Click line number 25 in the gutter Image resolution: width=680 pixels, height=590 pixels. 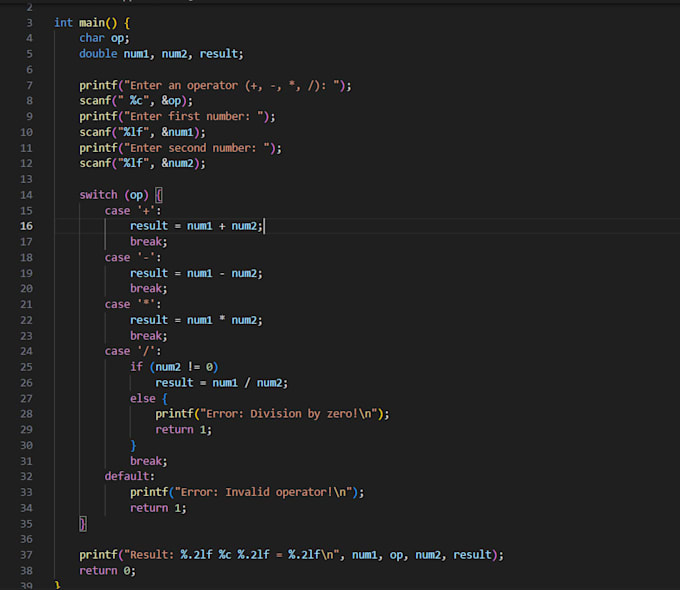tap(26, 367)
